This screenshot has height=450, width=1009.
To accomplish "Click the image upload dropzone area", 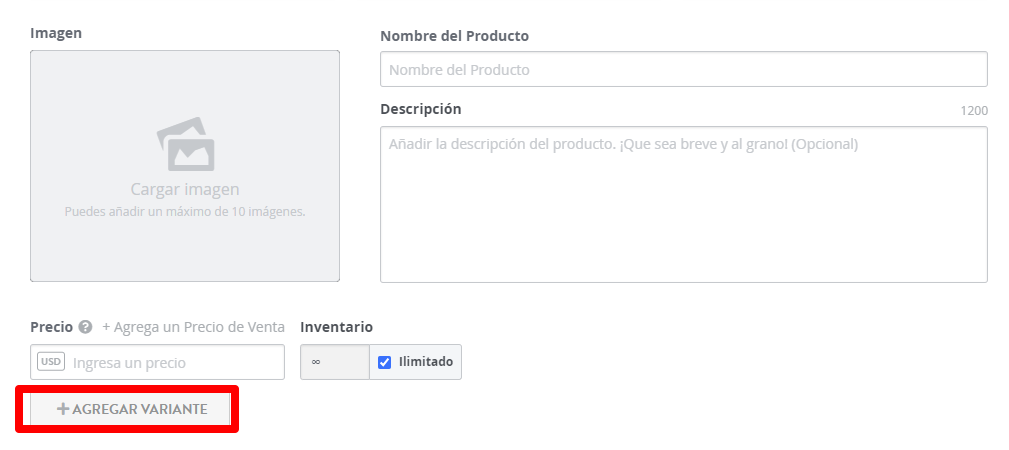I will pos(185,250).
